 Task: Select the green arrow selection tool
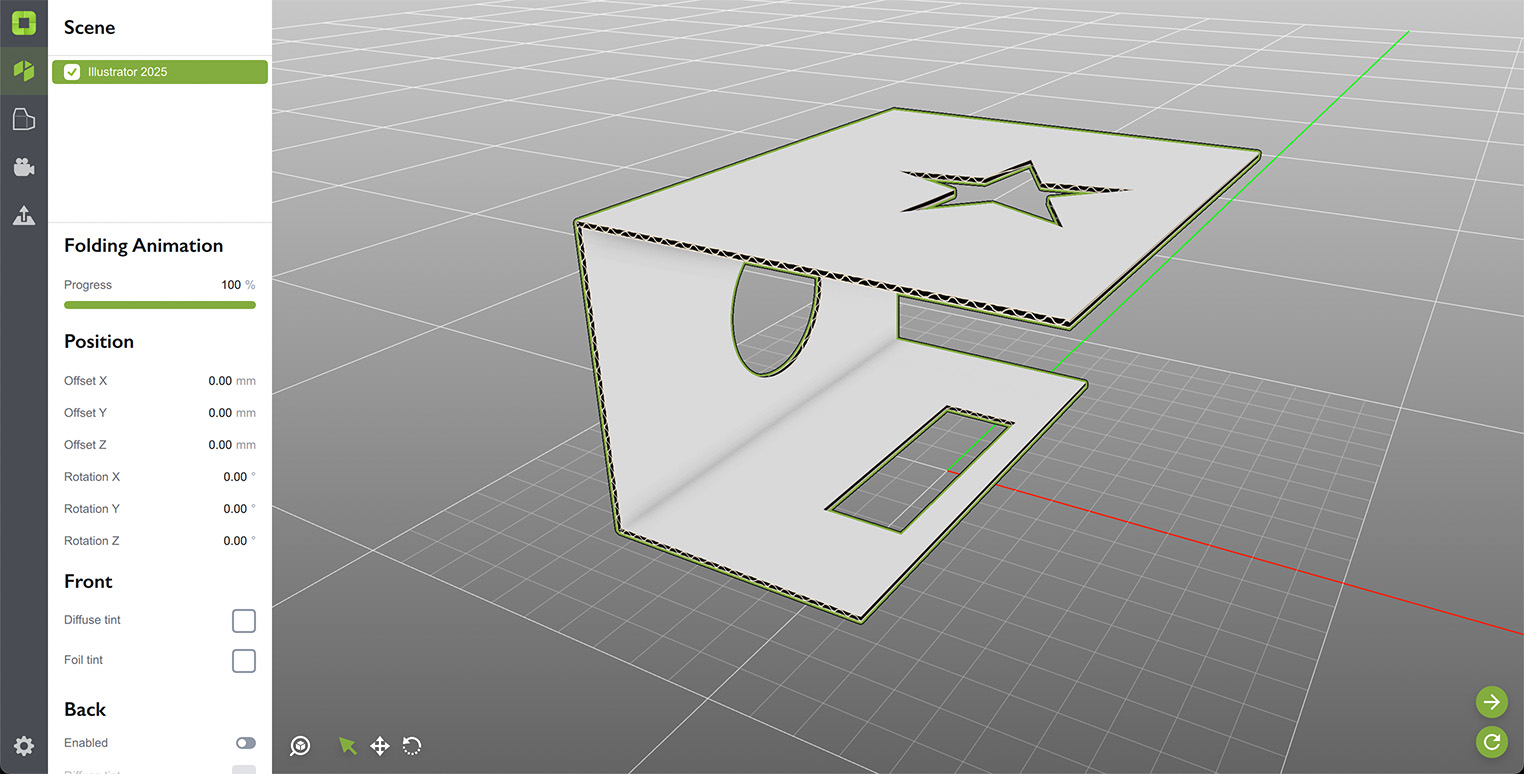(x=347, y=746)
